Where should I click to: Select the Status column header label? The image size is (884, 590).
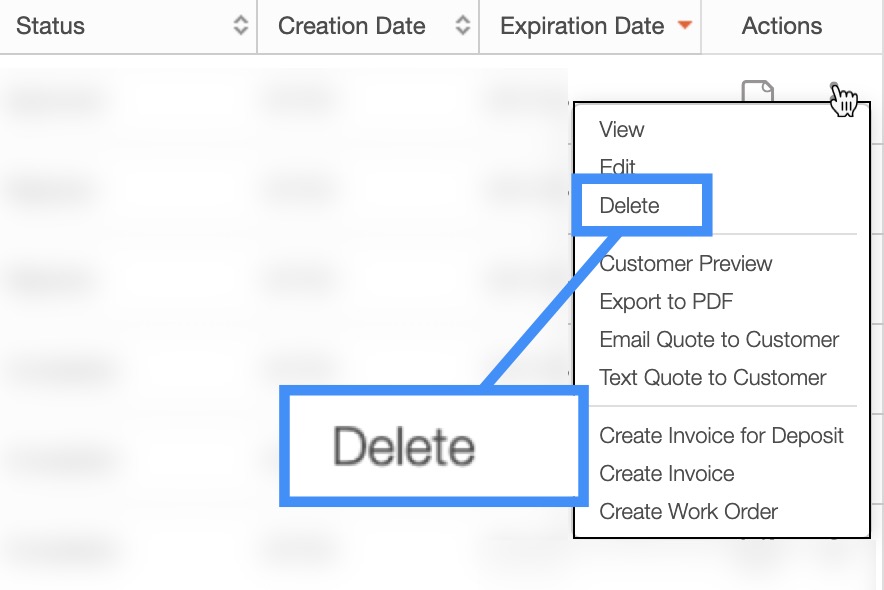click(x=50, y=27)
